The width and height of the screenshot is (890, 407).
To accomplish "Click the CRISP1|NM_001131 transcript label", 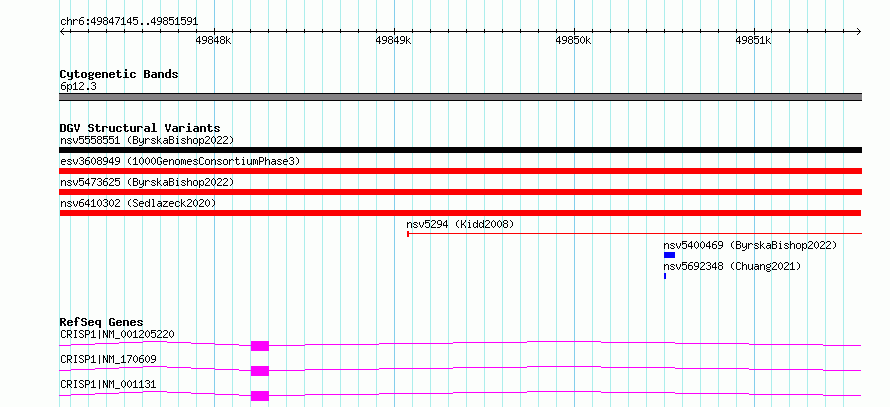I will click(x=108, y=385).
